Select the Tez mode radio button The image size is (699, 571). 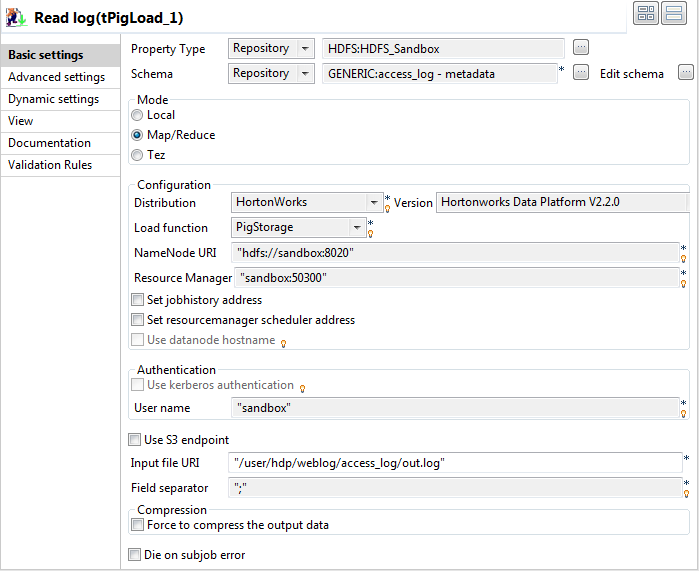coord(137,155)
